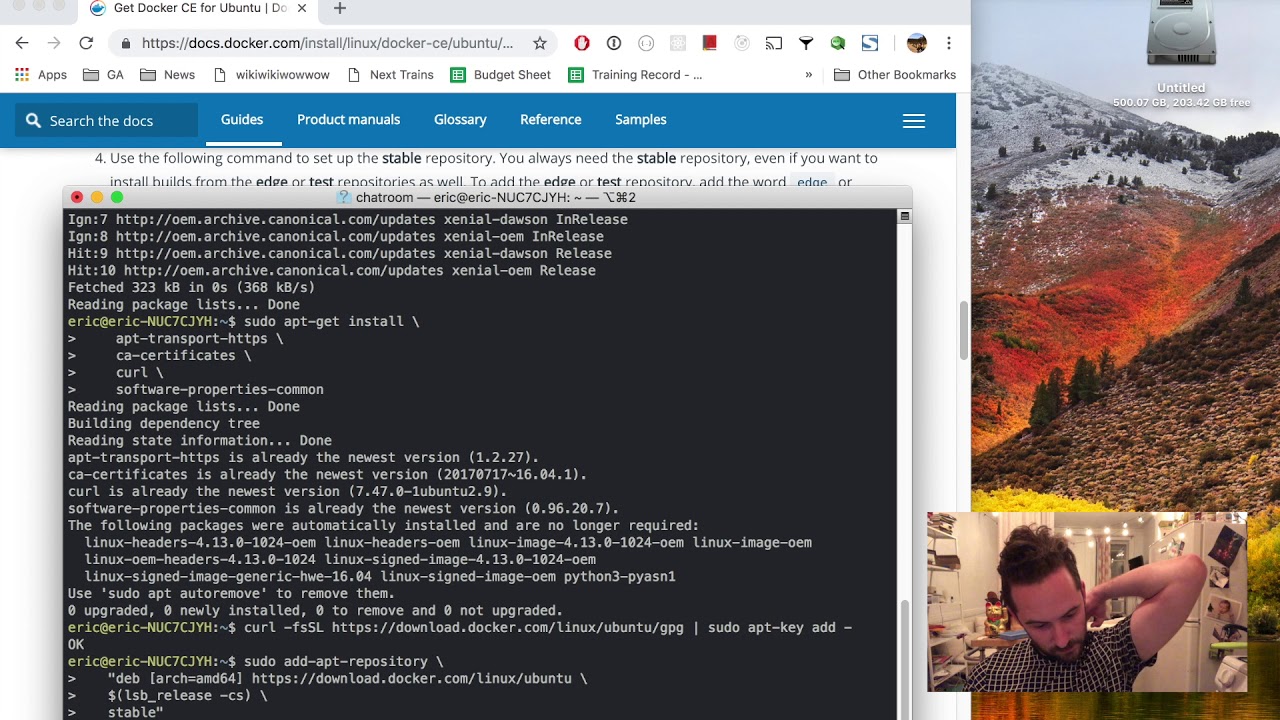Show hidden bookmarks with the chevron
Screen dimensions: 1280x720
coord(809,75)
